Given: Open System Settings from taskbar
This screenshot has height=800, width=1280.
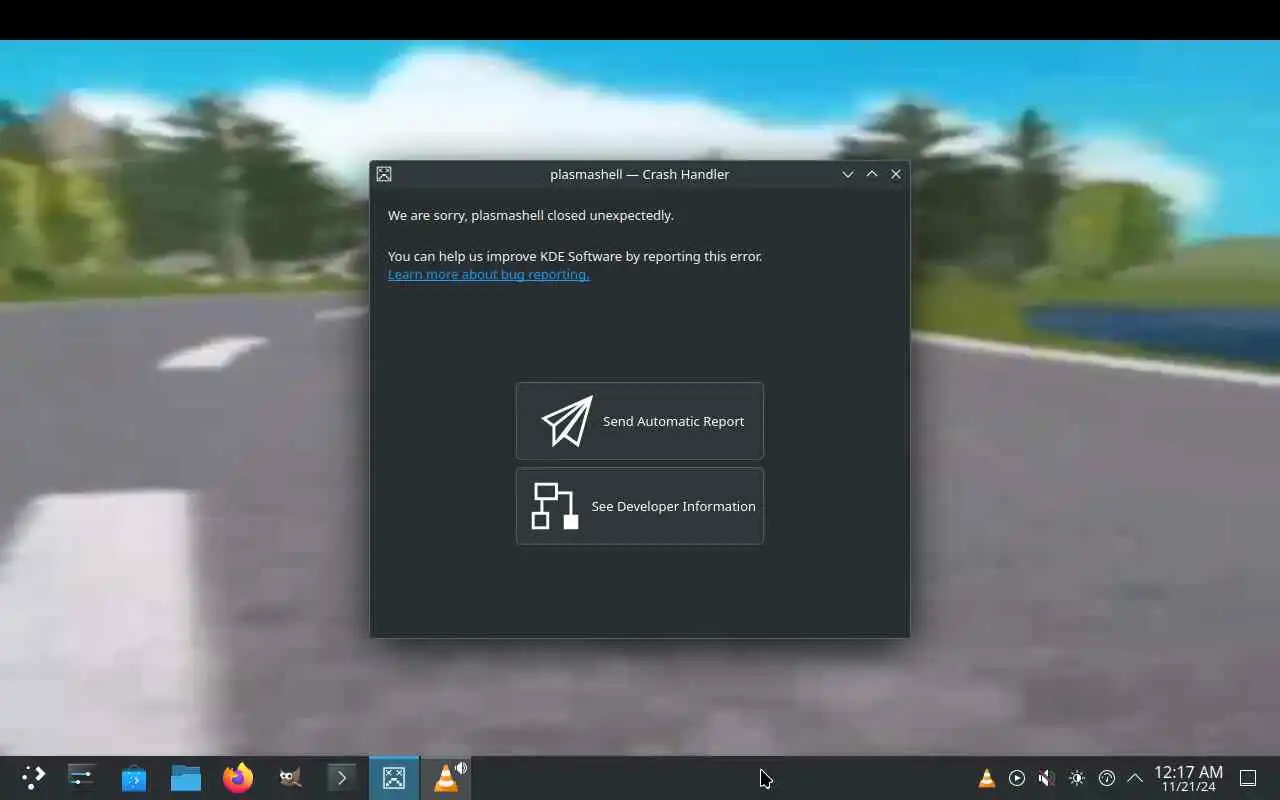Looking at the screenshot, I should (81, 778).
